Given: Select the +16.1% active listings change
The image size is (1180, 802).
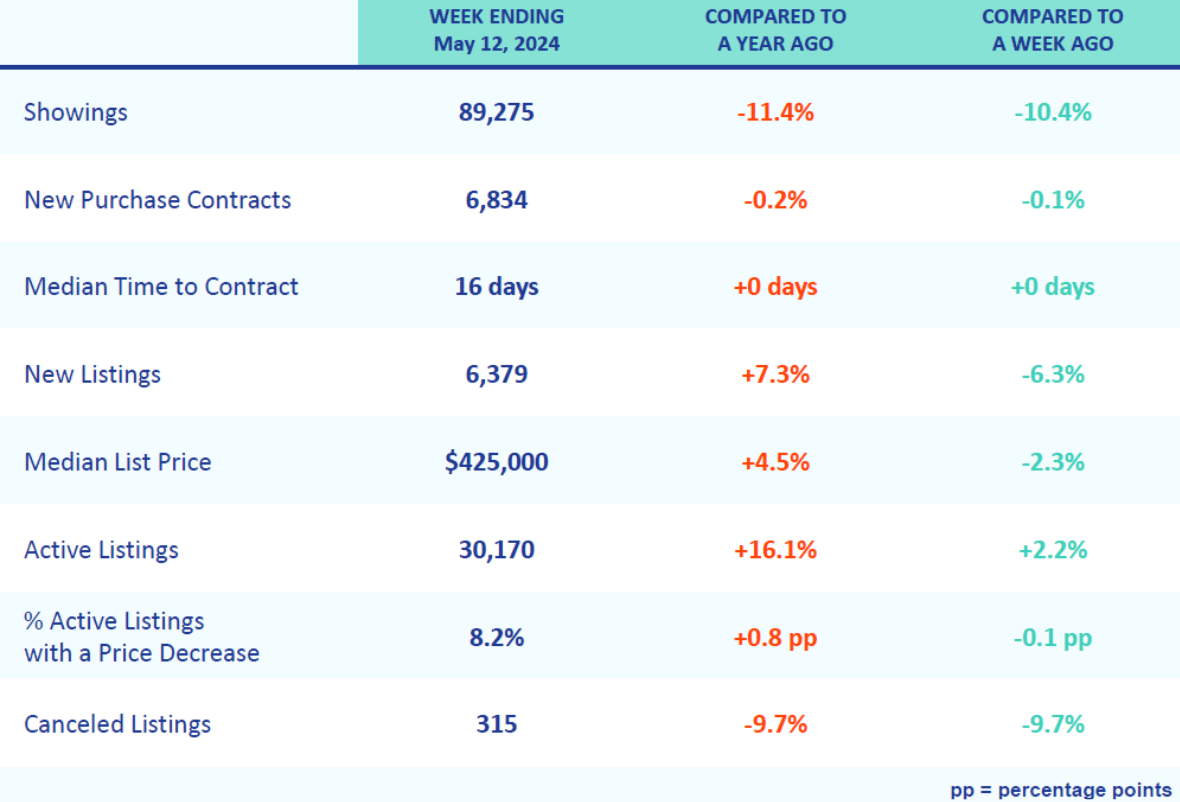Looking at the screenshot, I should 775,550.
